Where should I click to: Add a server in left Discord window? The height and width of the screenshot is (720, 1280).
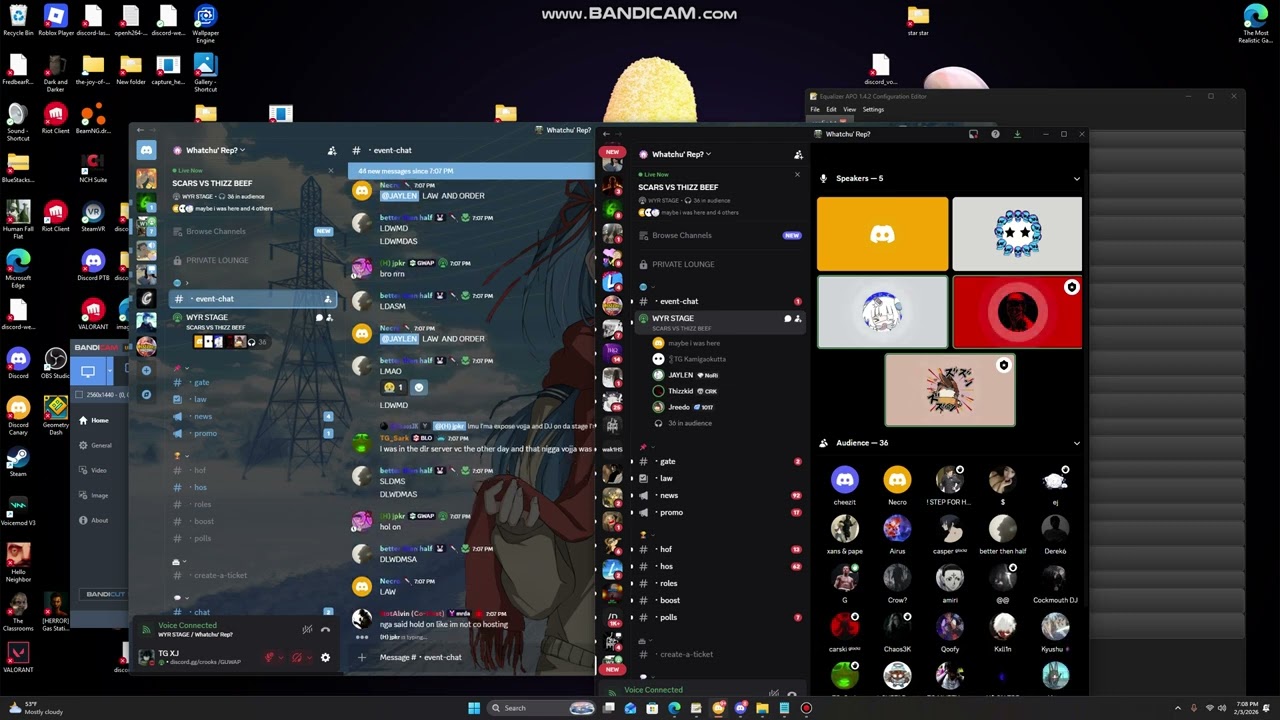(147, 371)
